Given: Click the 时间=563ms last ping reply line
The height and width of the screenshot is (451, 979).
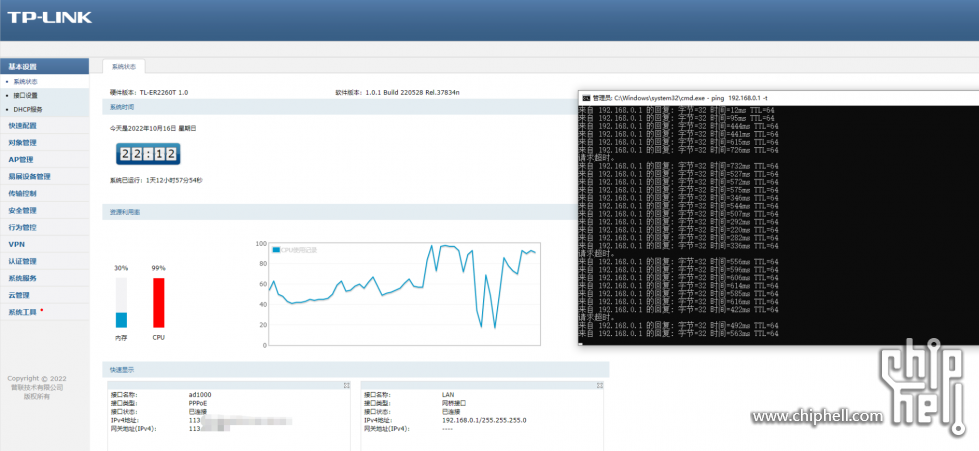Looking at the screenshot, I should coord(679,334).
